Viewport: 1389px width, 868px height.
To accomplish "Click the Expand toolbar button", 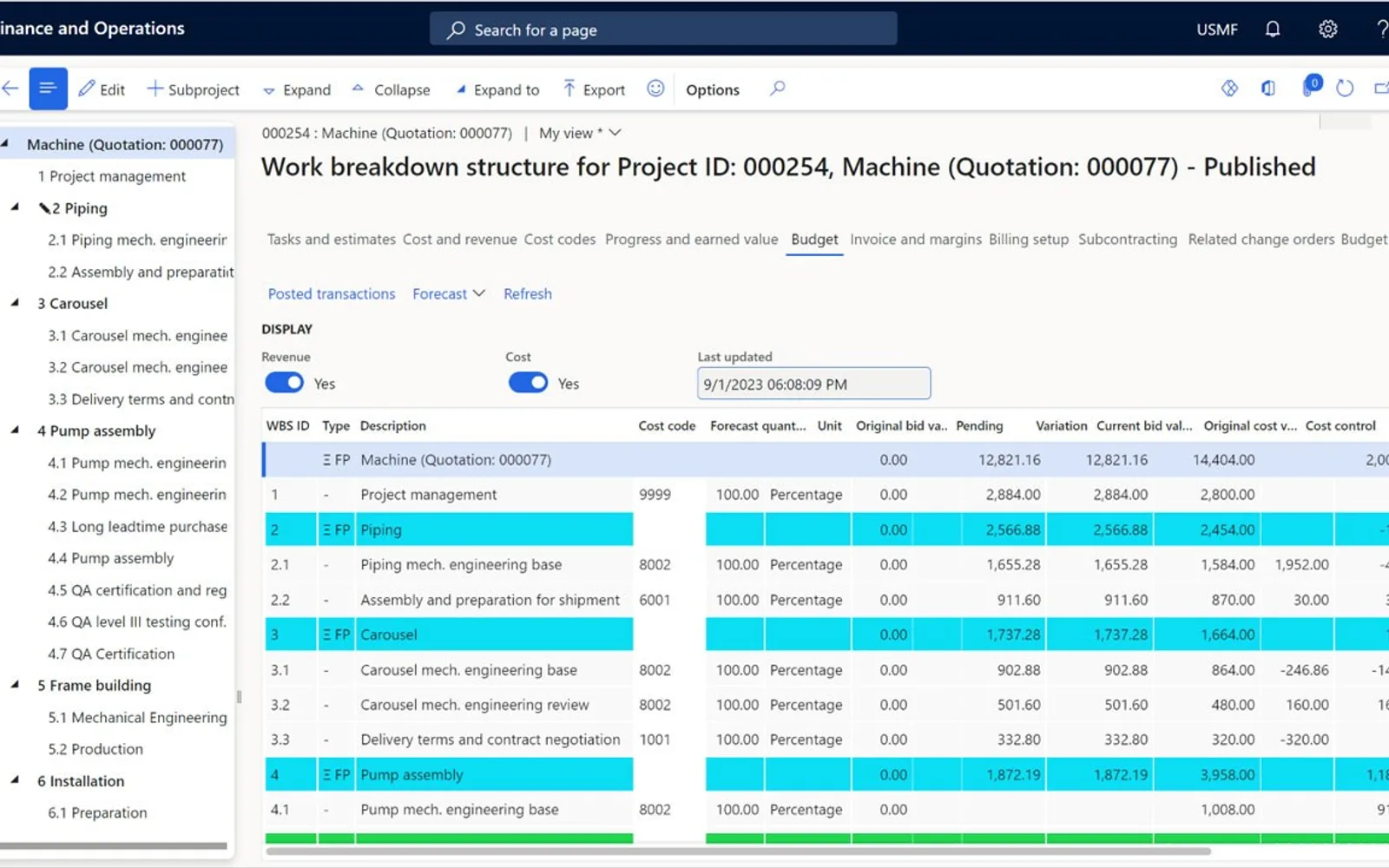I will click(297, 89).
